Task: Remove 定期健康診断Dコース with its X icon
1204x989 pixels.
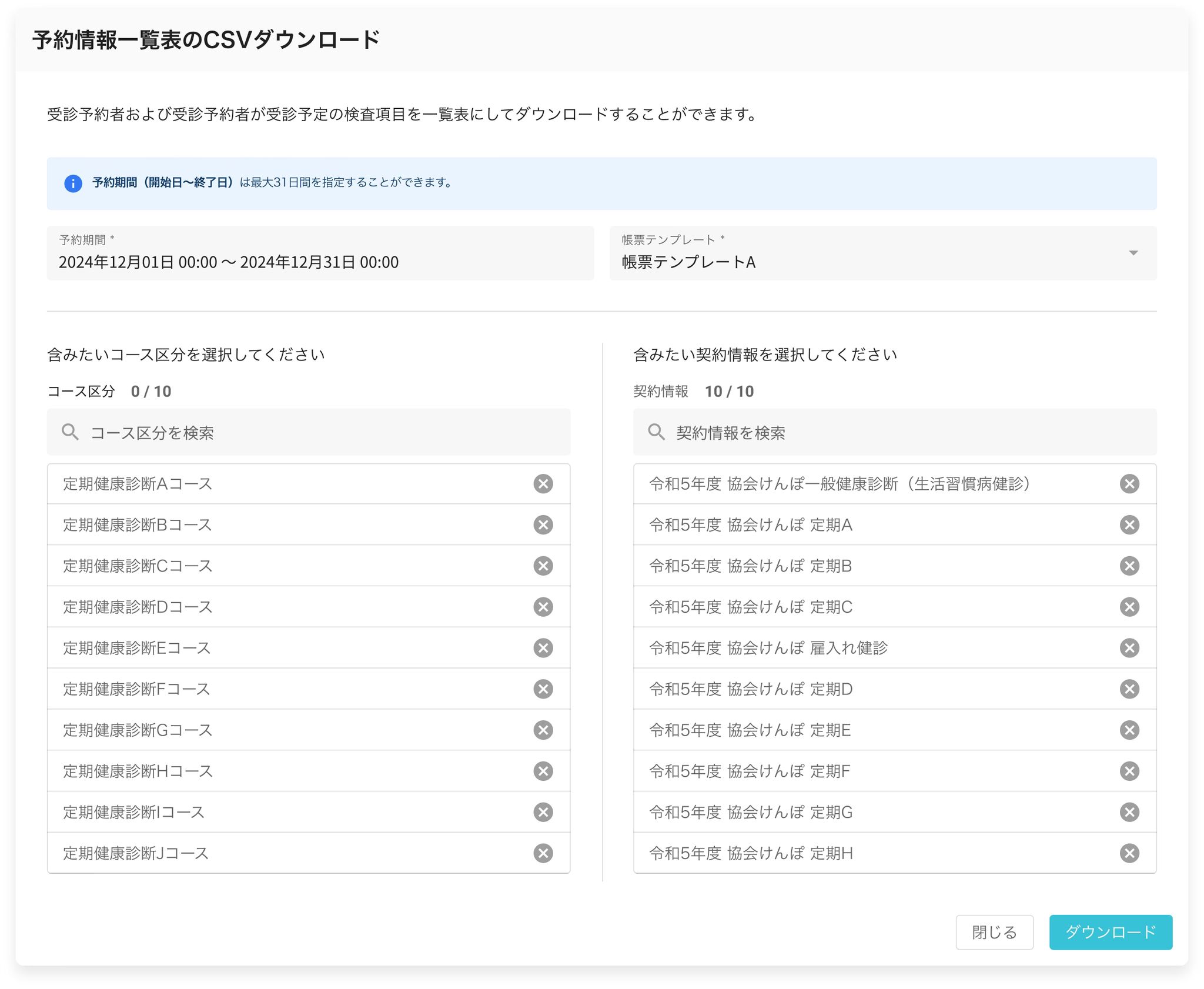Action: coord(543,607)
